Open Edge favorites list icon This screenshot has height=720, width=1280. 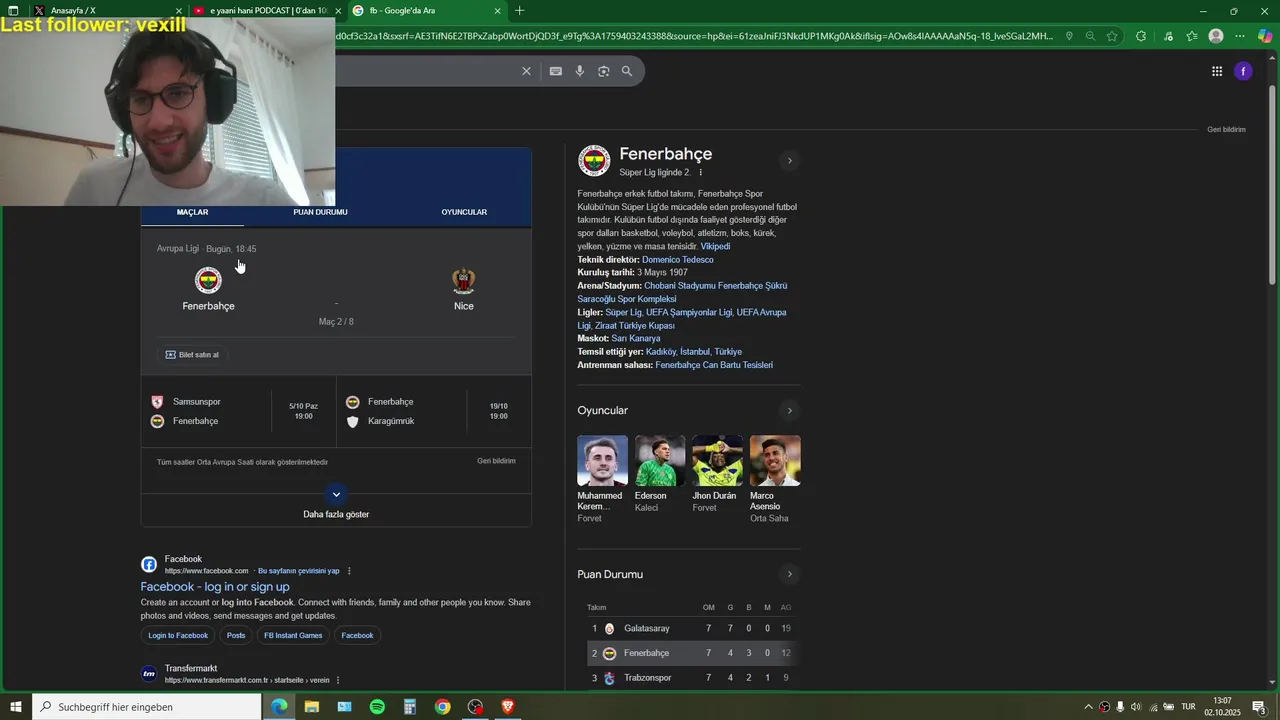(1191, 36)
